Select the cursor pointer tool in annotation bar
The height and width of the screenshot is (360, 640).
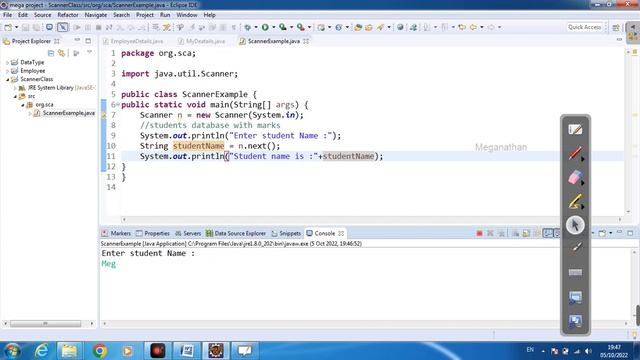(575, 225)
